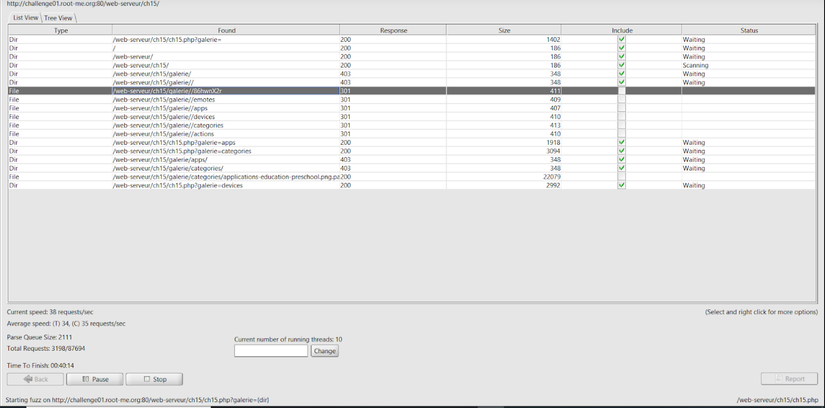Check Include for applications-education-preschool.png row
Screen dimensions: 825x408
[621, 177]
